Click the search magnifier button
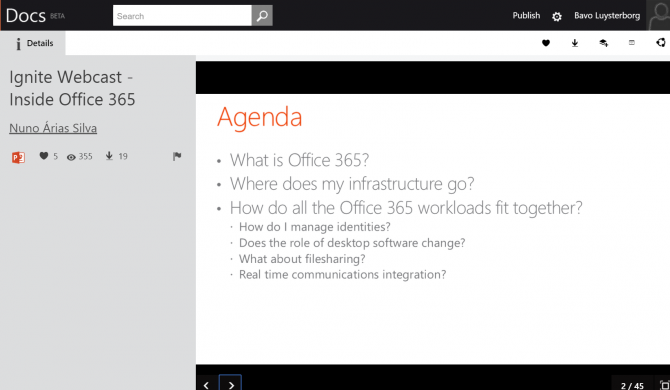 [262, 16]
